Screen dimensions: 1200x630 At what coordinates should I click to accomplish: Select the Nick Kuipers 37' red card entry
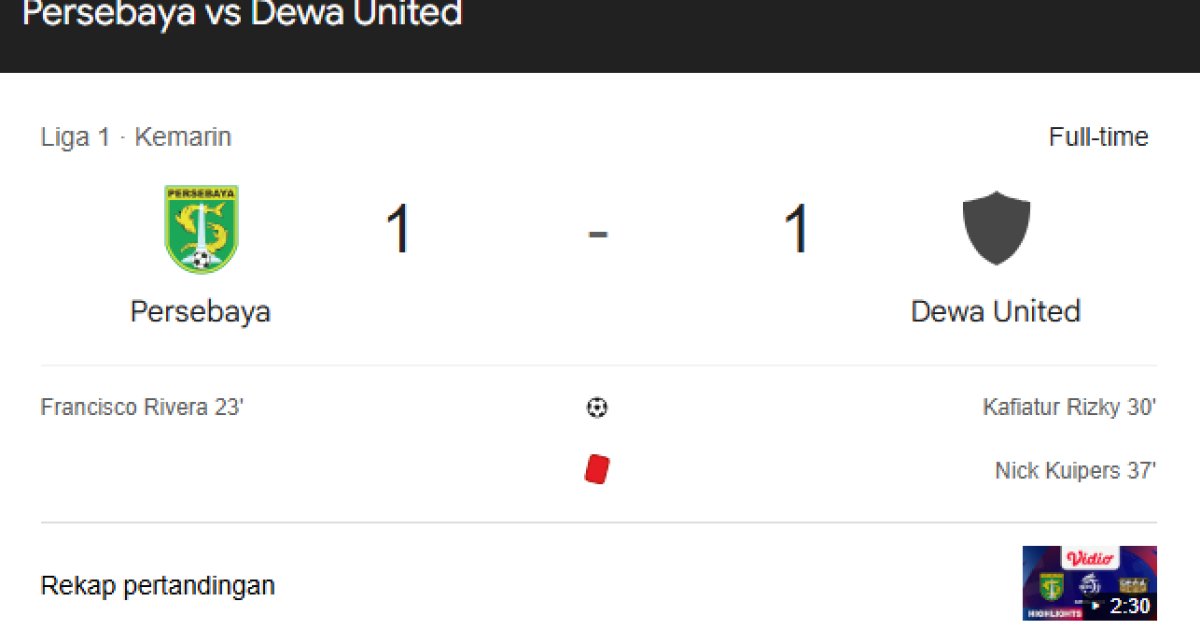point(1075,470)
